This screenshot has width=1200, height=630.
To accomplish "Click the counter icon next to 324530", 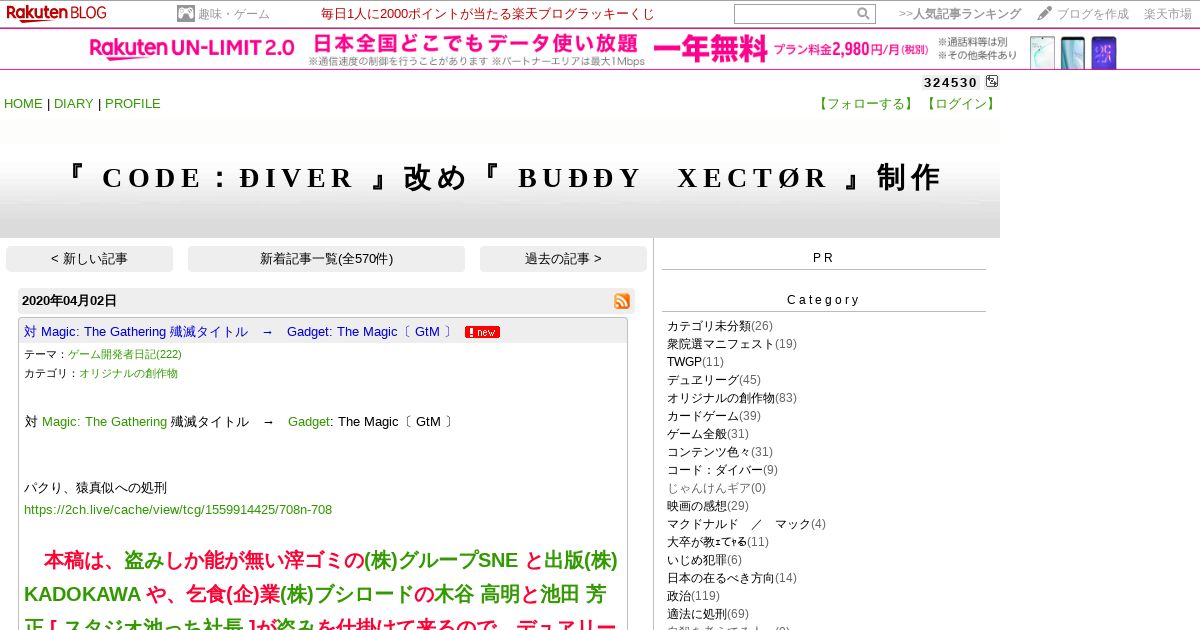I will tap(992, 82).
